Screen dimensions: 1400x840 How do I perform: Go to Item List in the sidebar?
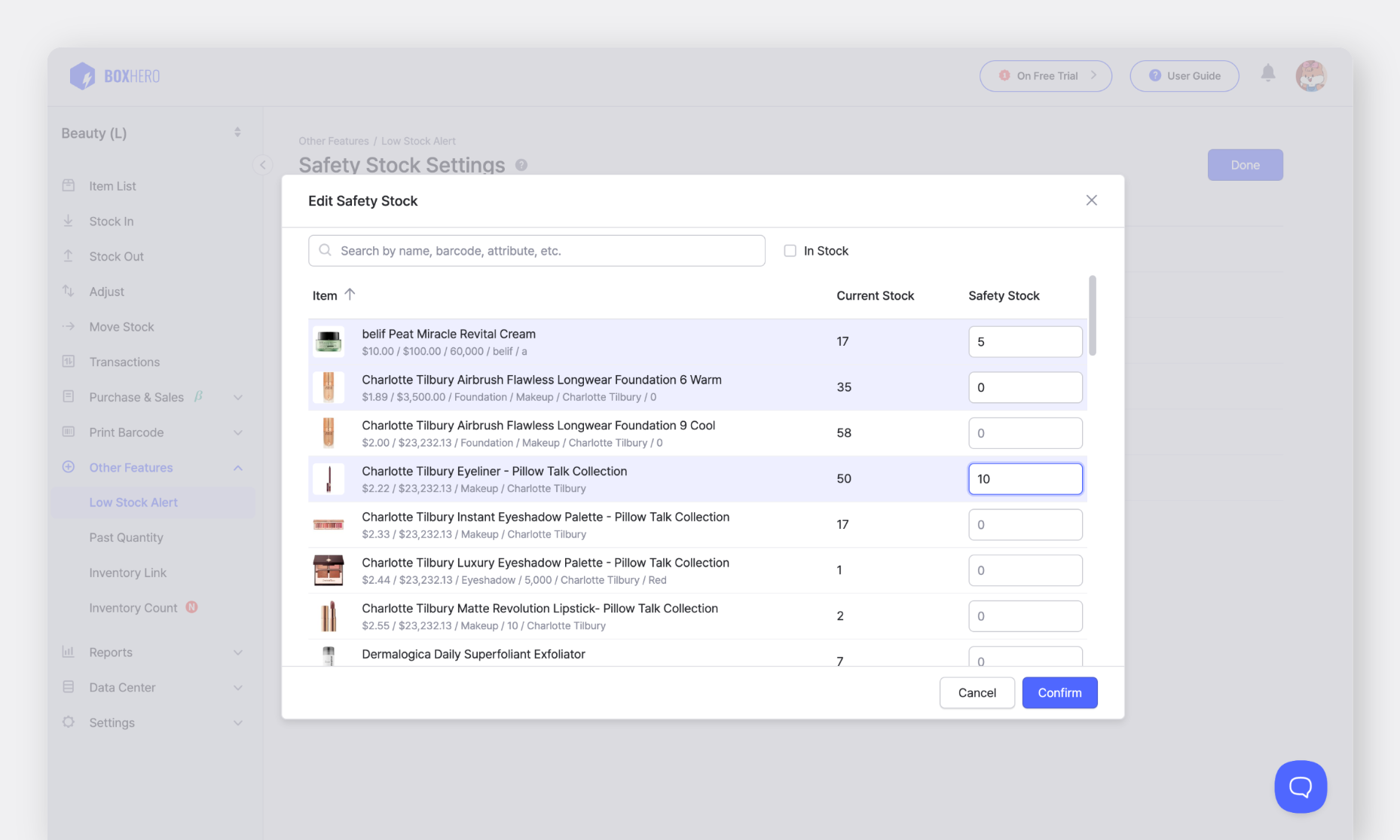(x=112, y=186)
